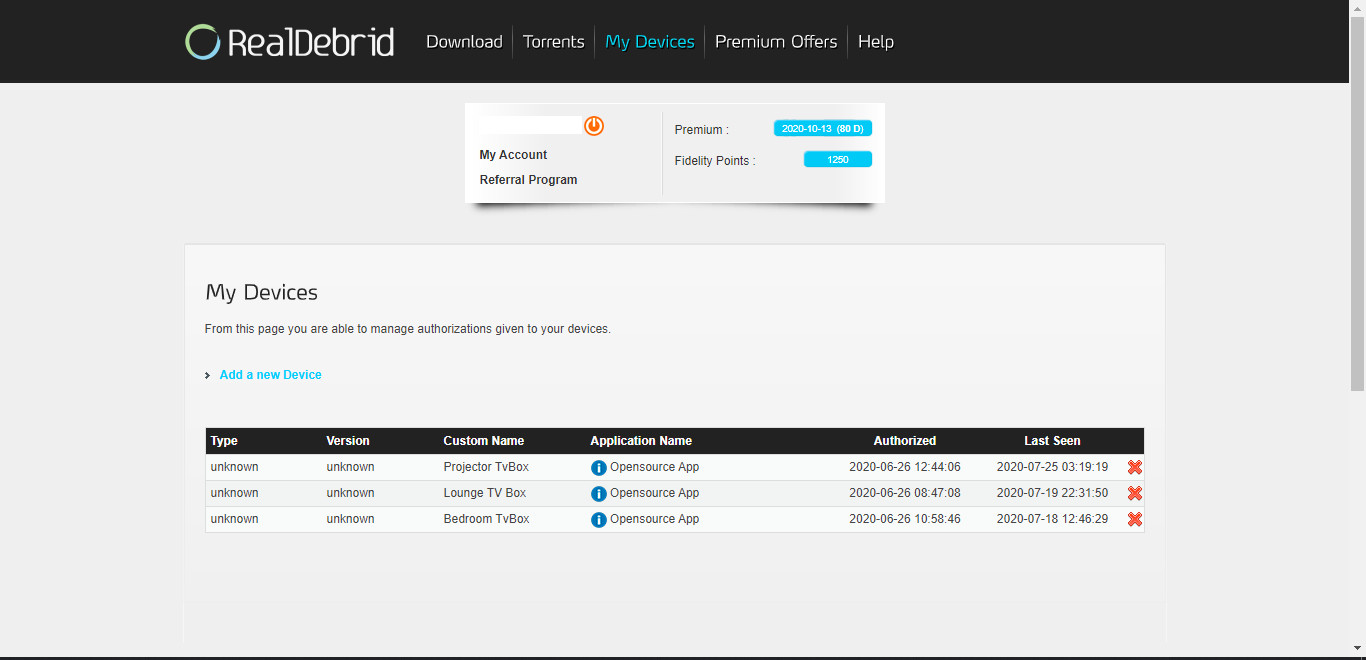Open Premium Offers page
The image size is (1366, 660).
tap(776, 42)
